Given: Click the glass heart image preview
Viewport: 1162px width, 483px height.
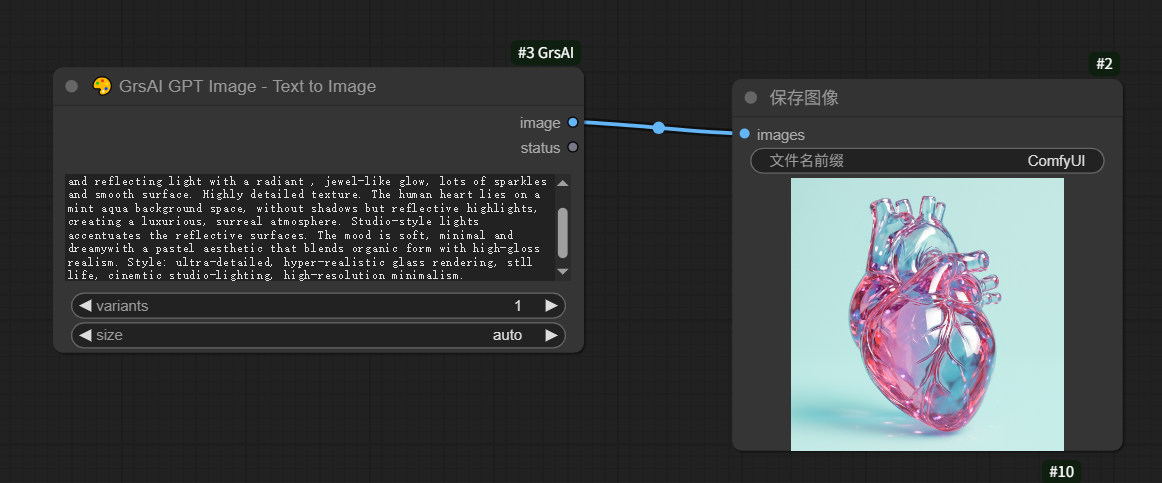Looking at the screenshot, I should coord(927,314).
